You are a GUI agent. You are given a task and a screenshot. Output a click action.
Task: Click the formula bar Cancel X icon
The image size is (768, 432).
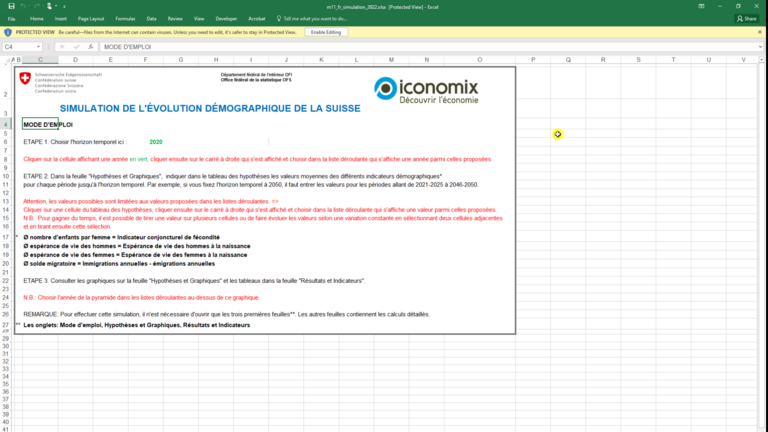pos(62,47)
